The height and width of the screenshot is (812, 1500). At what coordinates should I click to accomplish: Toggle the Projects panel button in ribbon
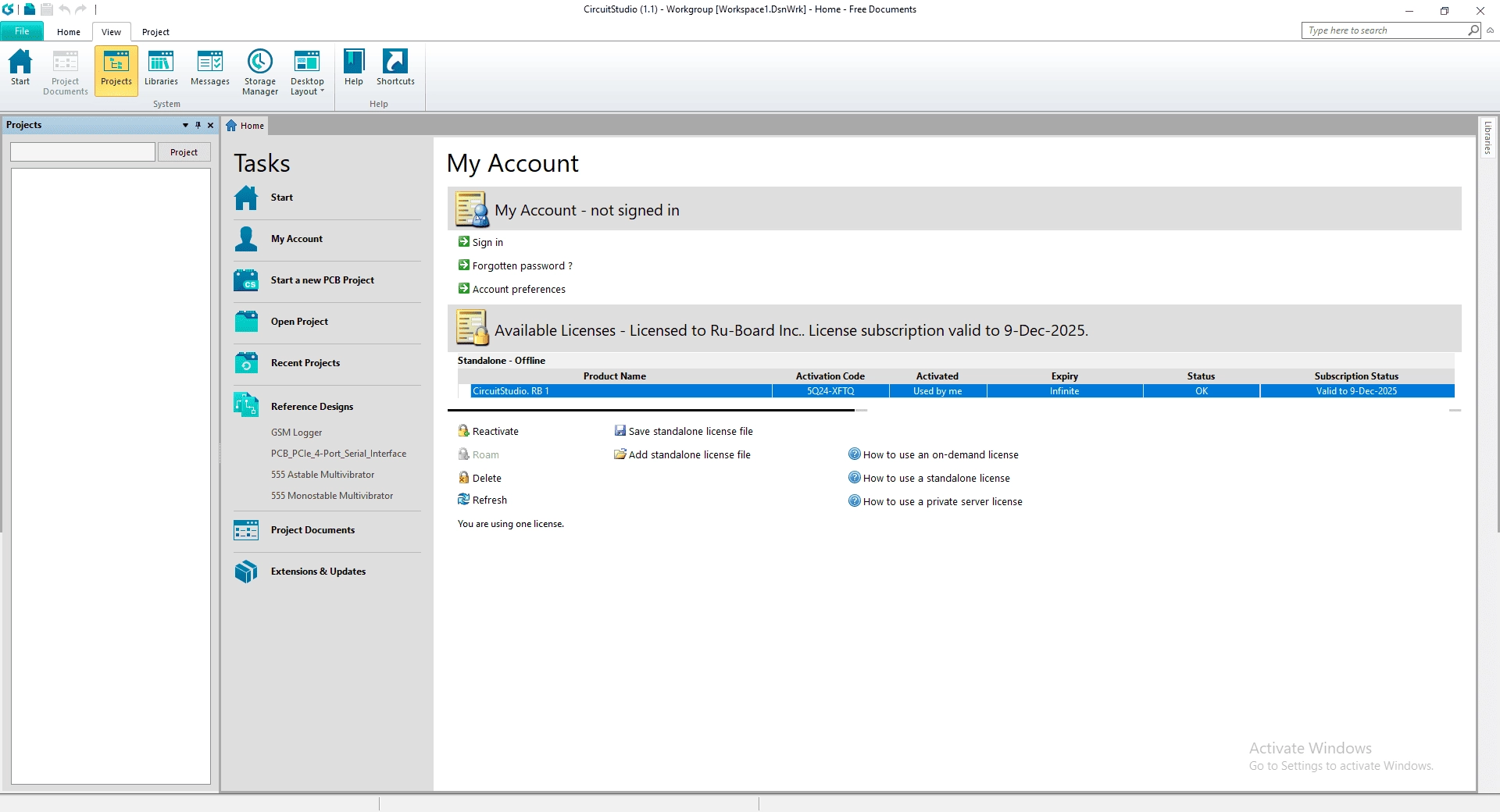116,70
